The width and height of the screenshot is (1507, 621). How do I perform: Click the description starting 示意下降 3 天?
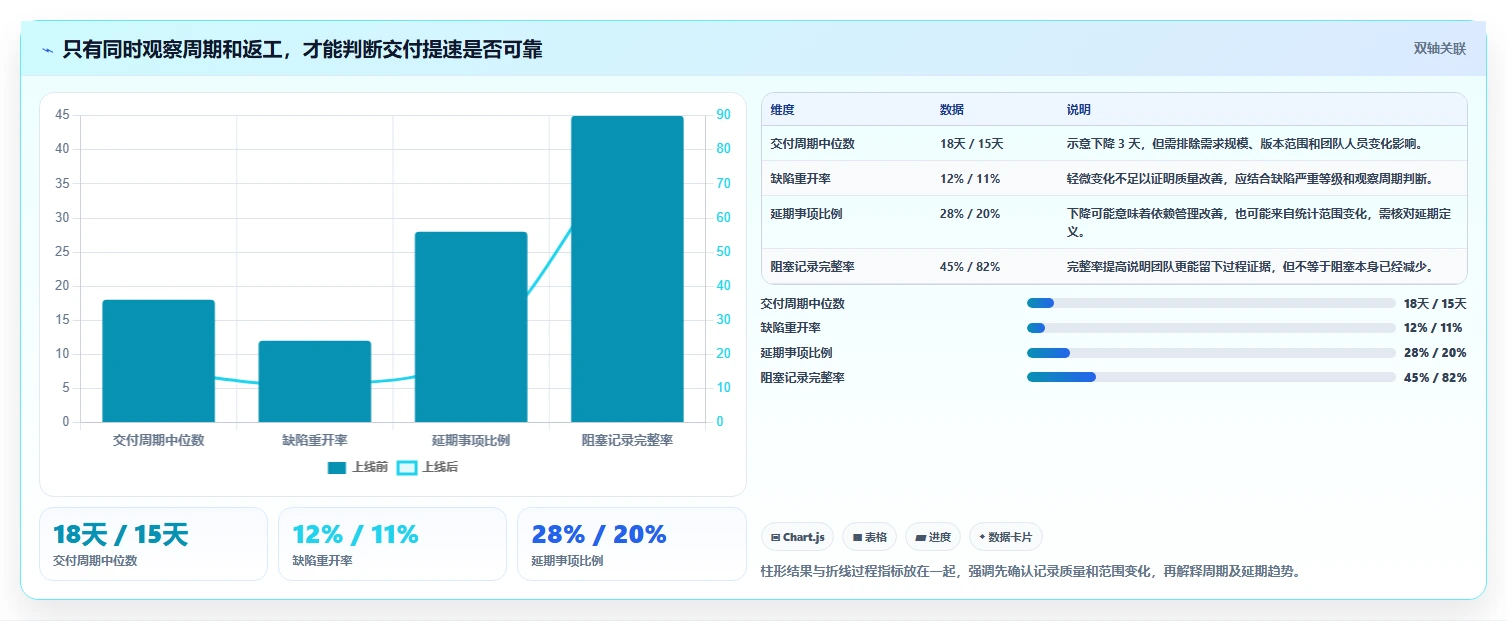click(1245, 144)
